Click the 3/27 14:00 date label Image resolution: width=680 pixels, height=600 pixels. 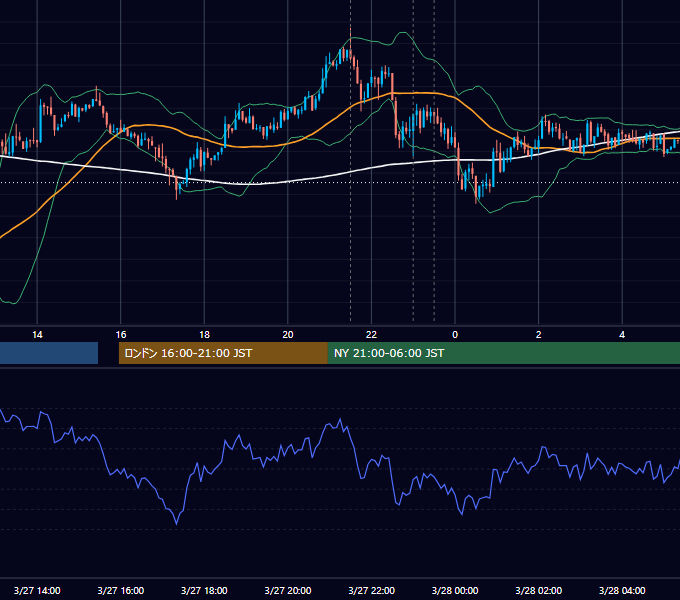[x=37, y=590]
